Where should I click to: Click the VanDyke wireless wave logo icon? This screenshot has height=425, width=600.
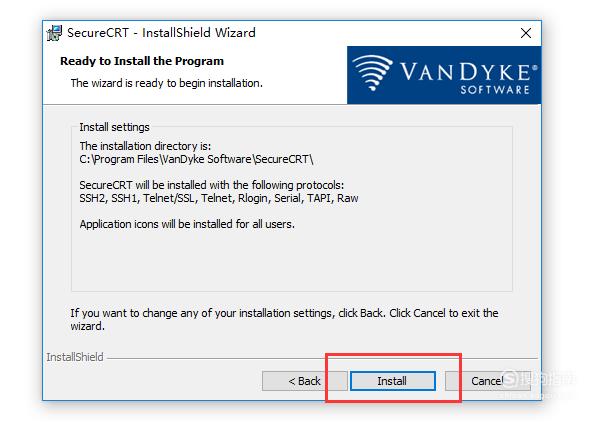click(x=372, y=73)
